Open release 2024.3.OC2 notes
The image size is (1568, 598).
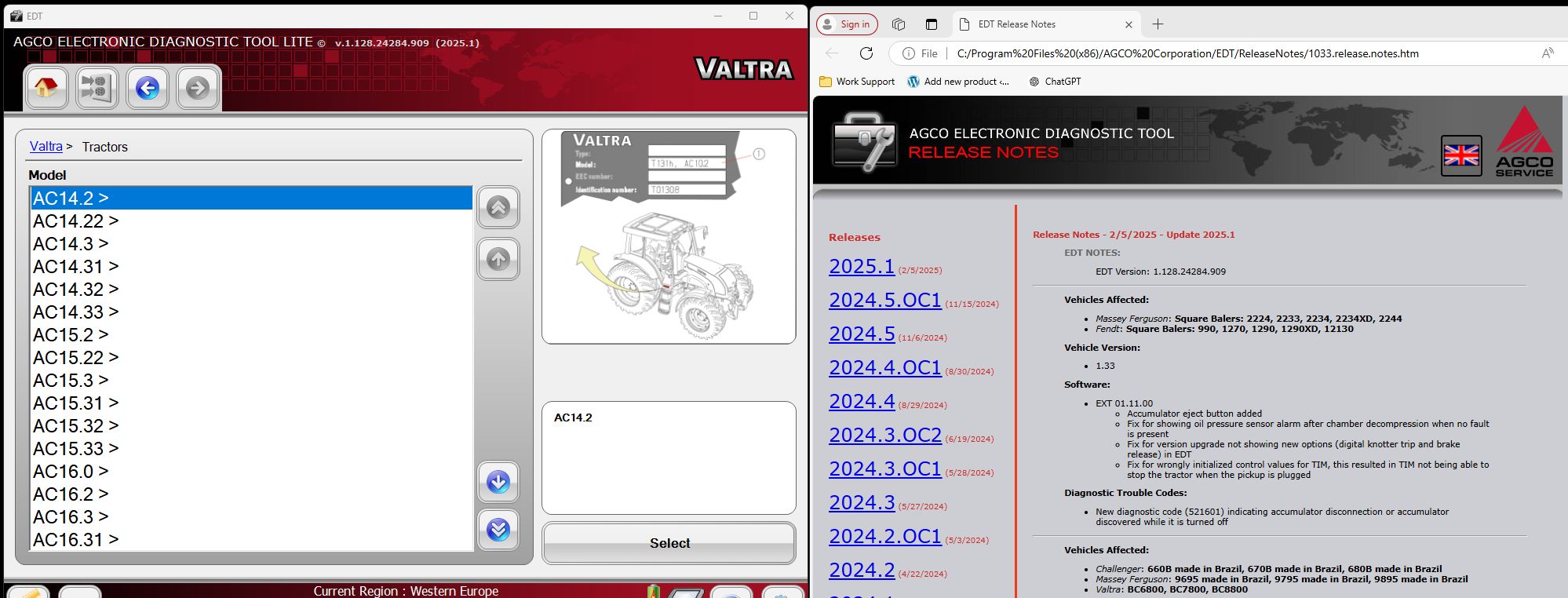click(x=885, y=435)
